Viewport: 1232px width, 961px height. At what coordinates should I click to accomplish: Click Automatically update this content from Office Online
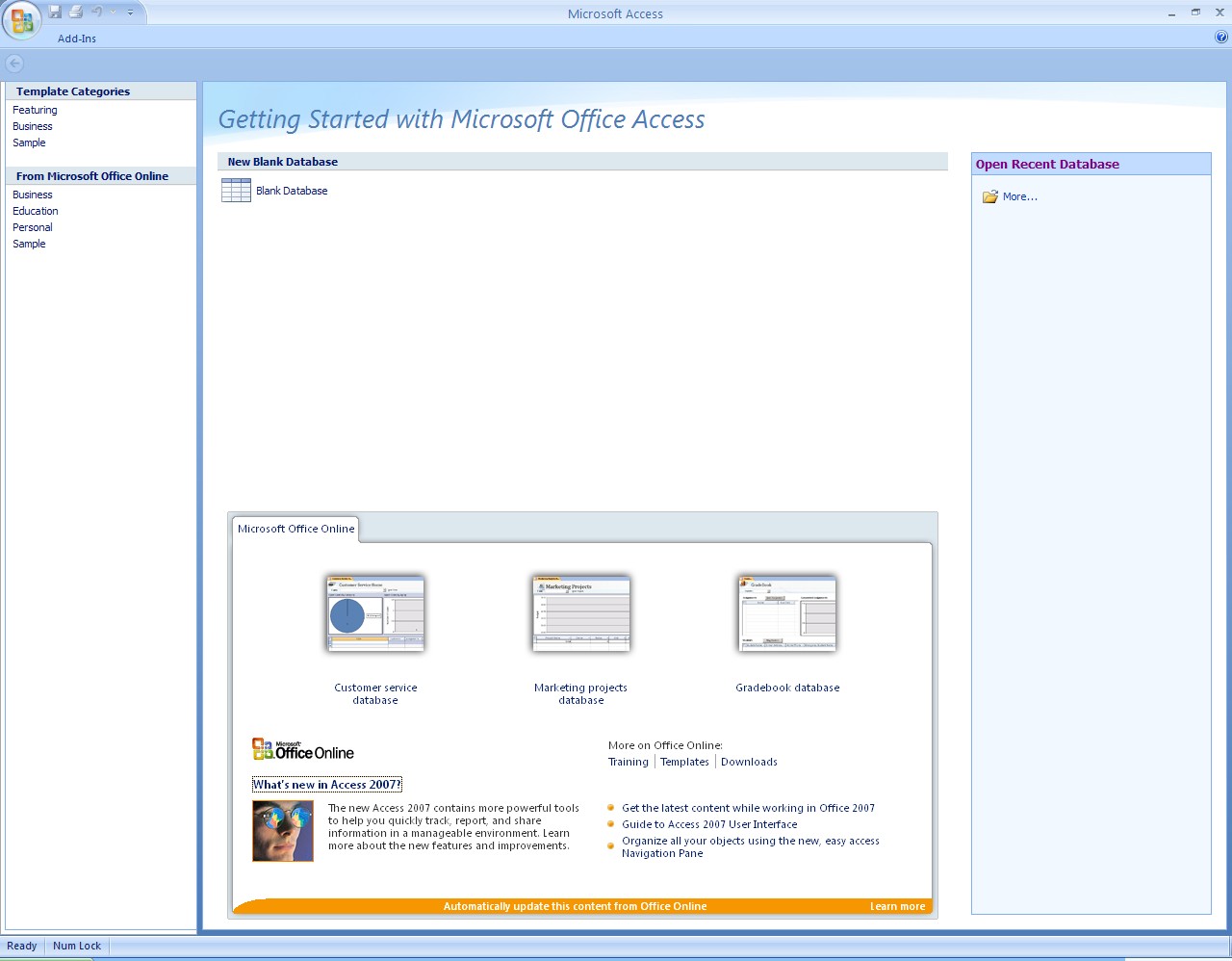[x=575, y=906]
